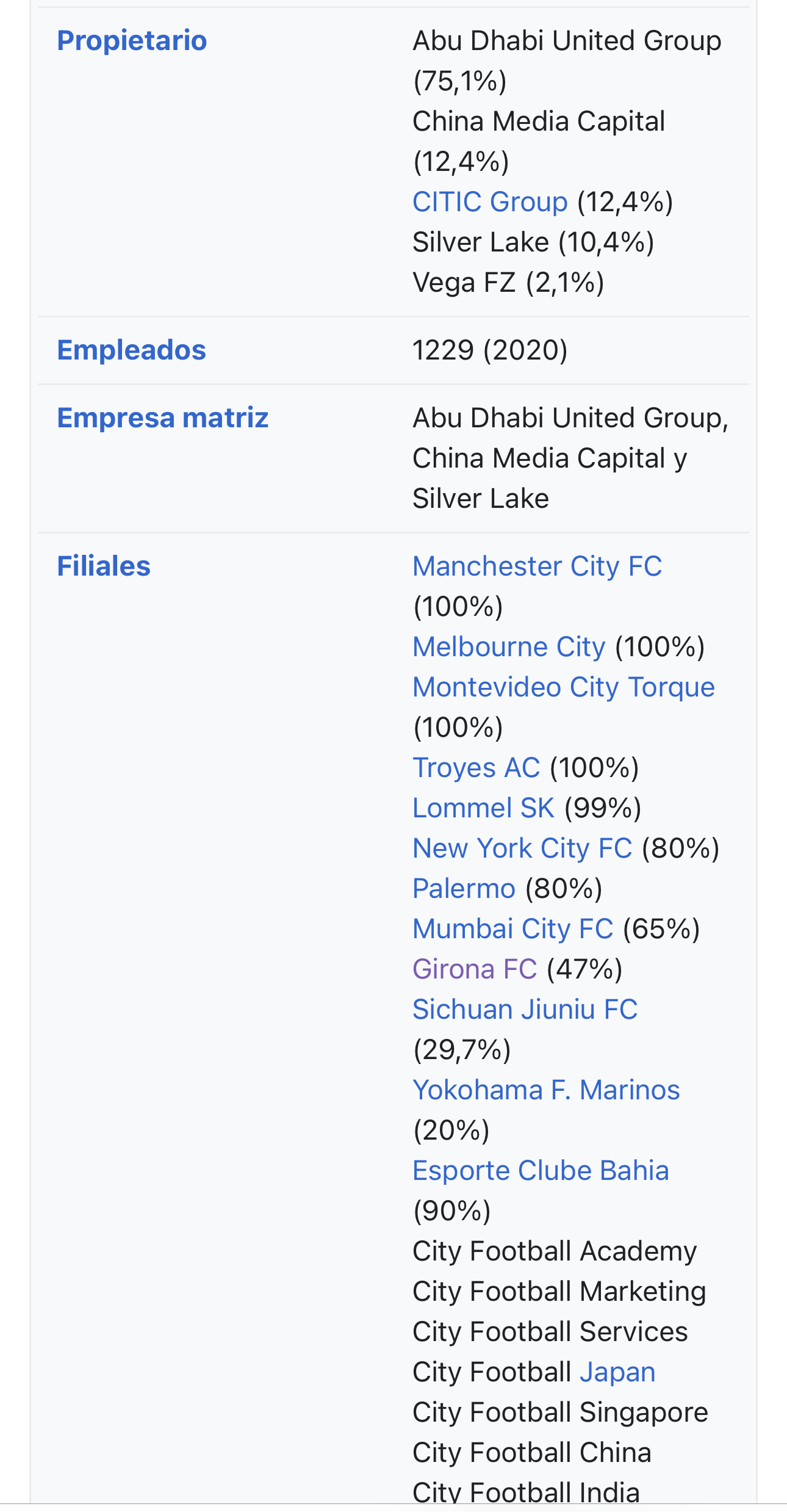787x1512 pixels.
Task: Open the CITIC Group link
Action: (x=490, y=202)
